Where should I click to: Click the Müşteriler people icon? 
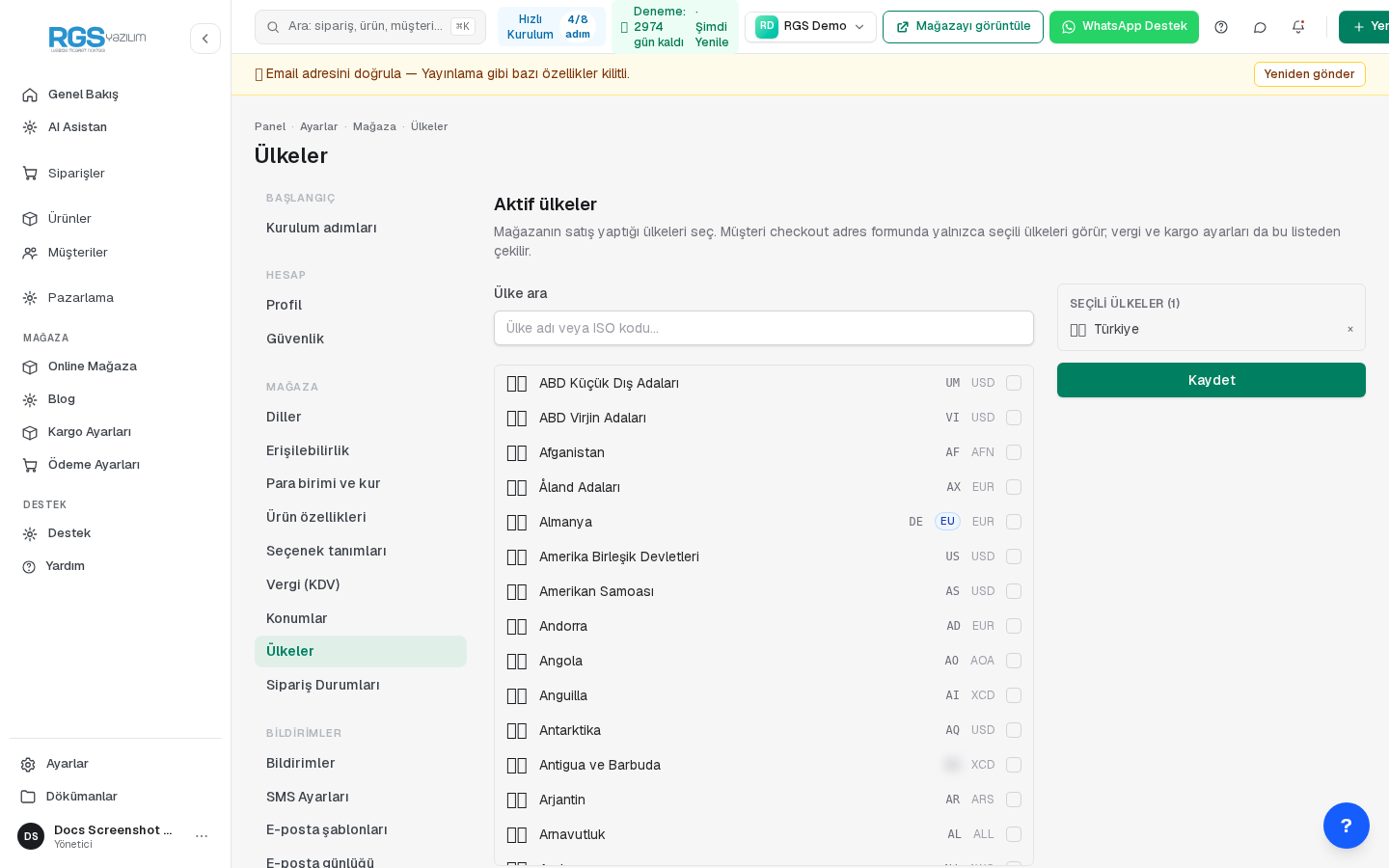coord(30,253)
